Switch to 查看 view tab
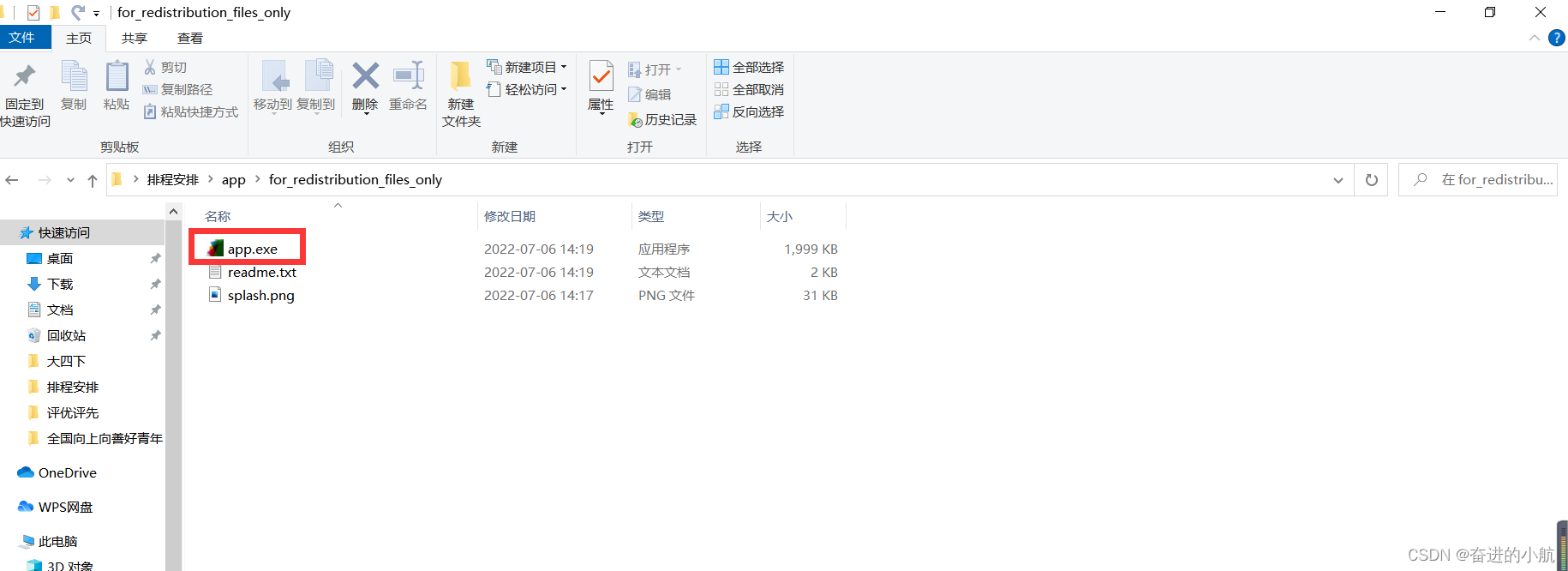Image resolution: width=1568 pixels, height=571 pixels. coord(190,39)
